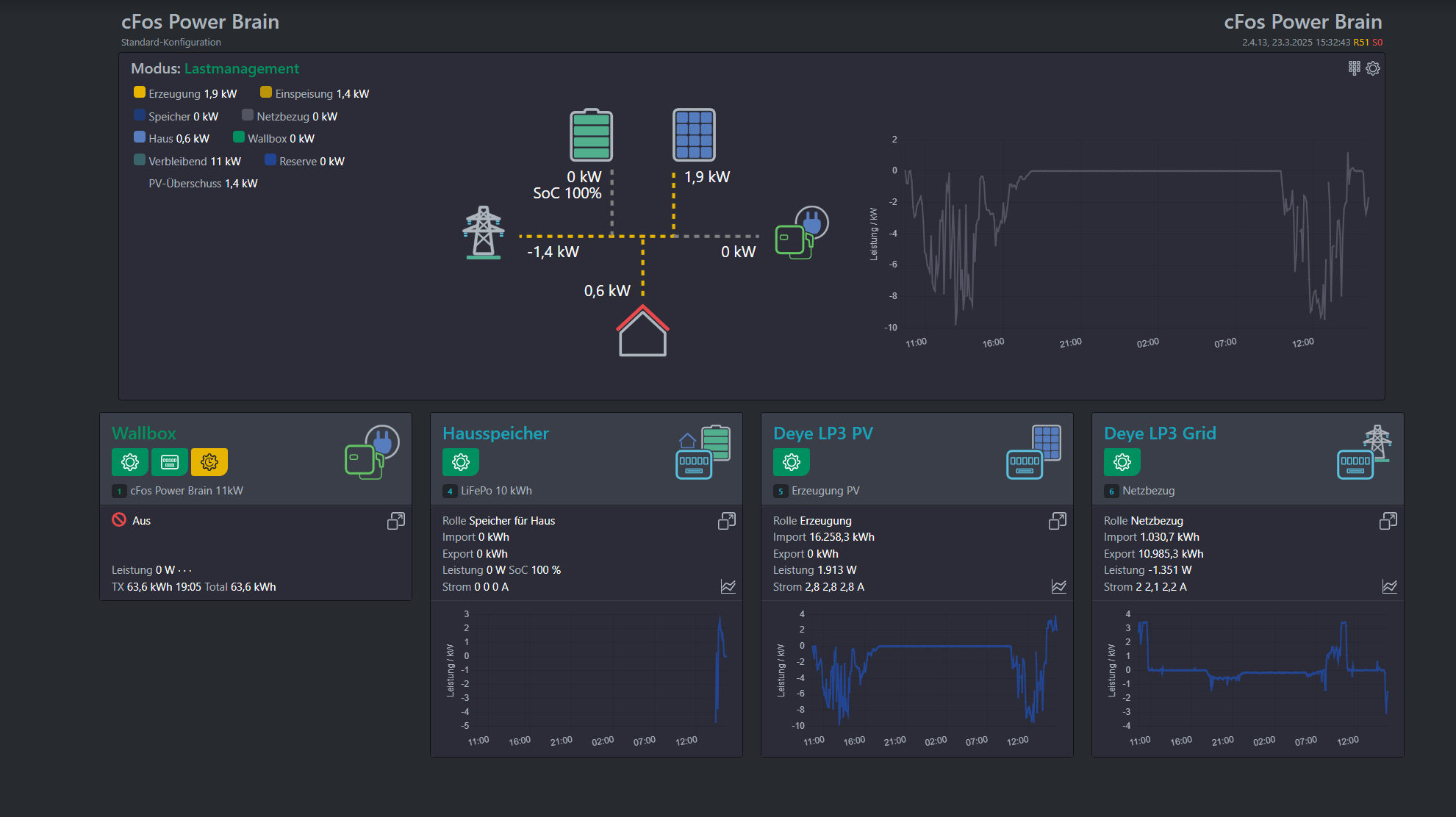Open Wallbox yellow charging rules button
This screenshot has height=817, width=1456.
[x=209, y=462]
